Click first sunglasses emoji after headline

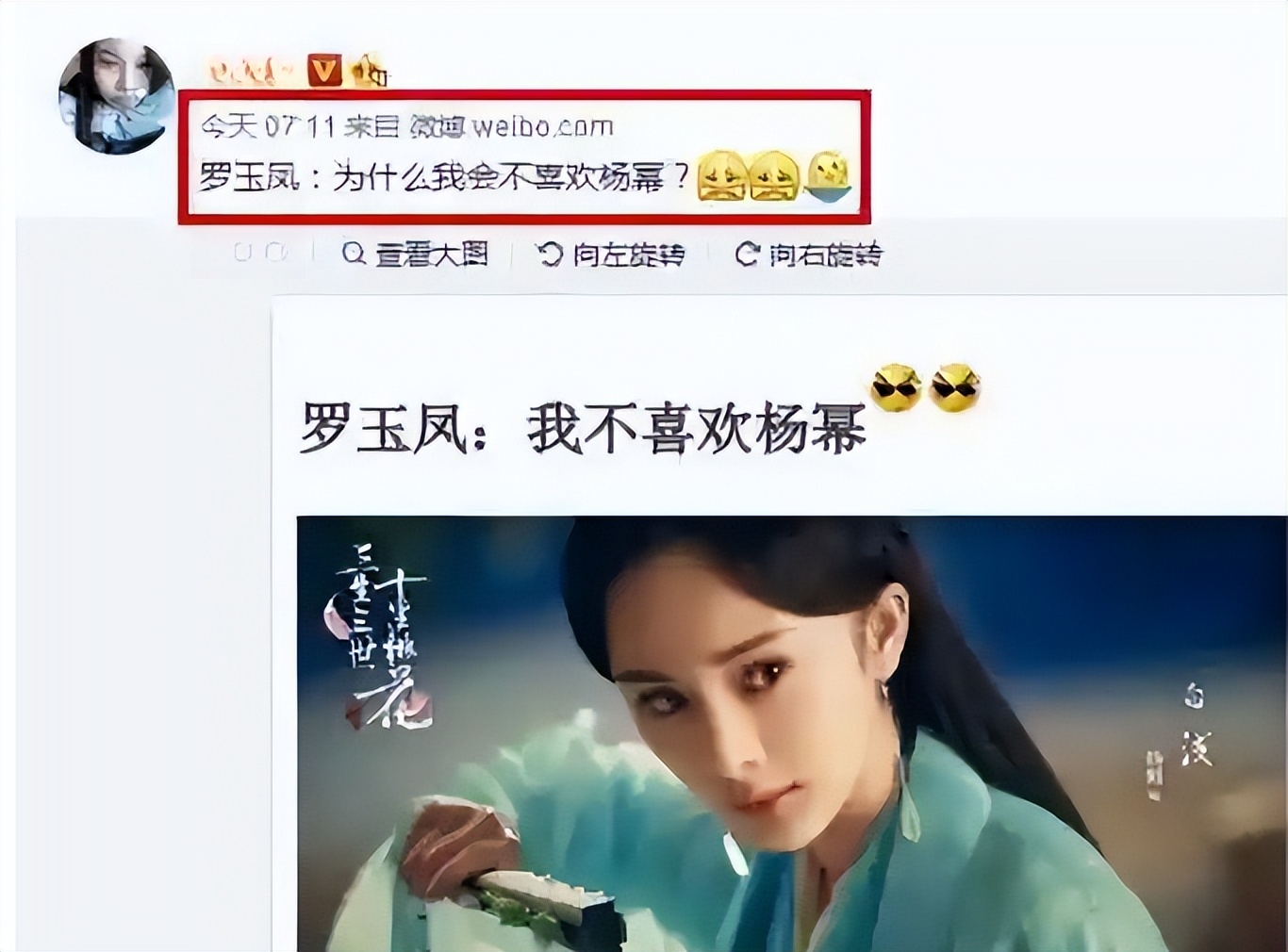[x=896, y=386]
